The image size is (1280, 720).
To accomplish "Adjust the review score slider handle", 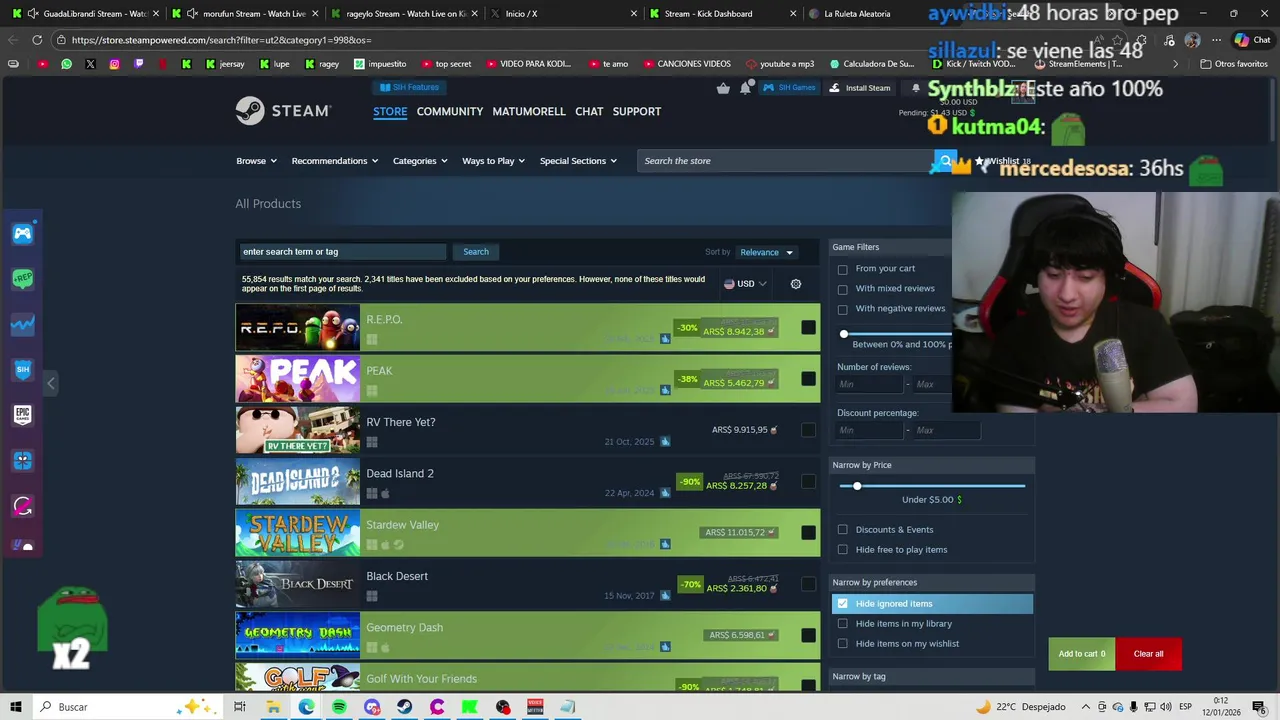I will (843, 334).
